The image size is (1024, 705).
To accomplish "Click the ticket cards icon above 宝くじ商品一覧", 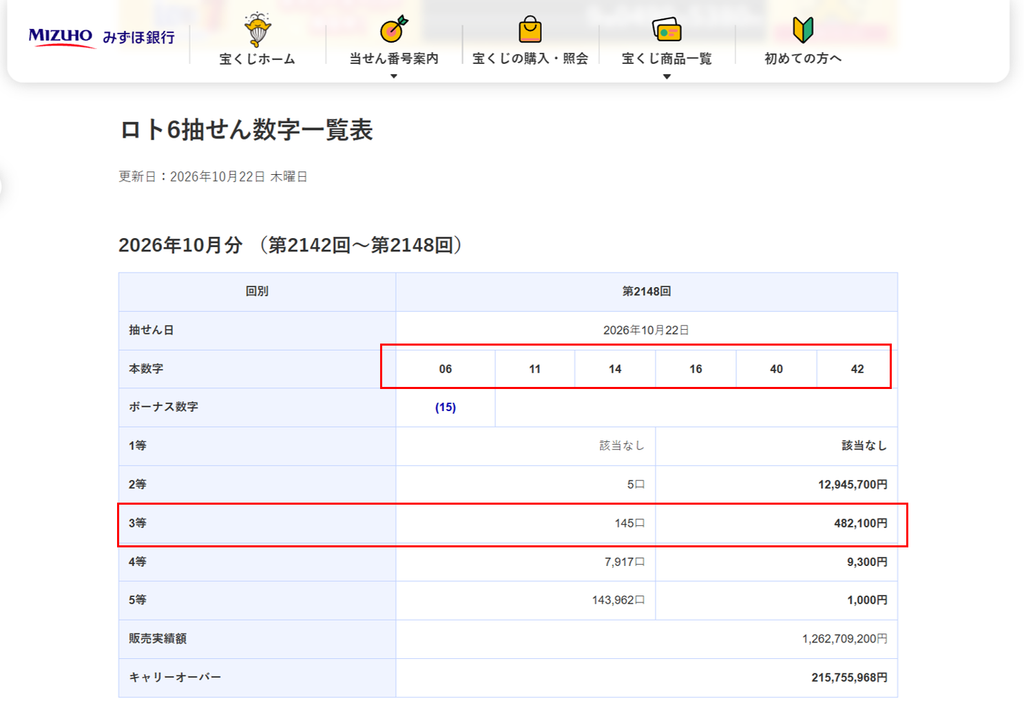I will pos(667,29).
